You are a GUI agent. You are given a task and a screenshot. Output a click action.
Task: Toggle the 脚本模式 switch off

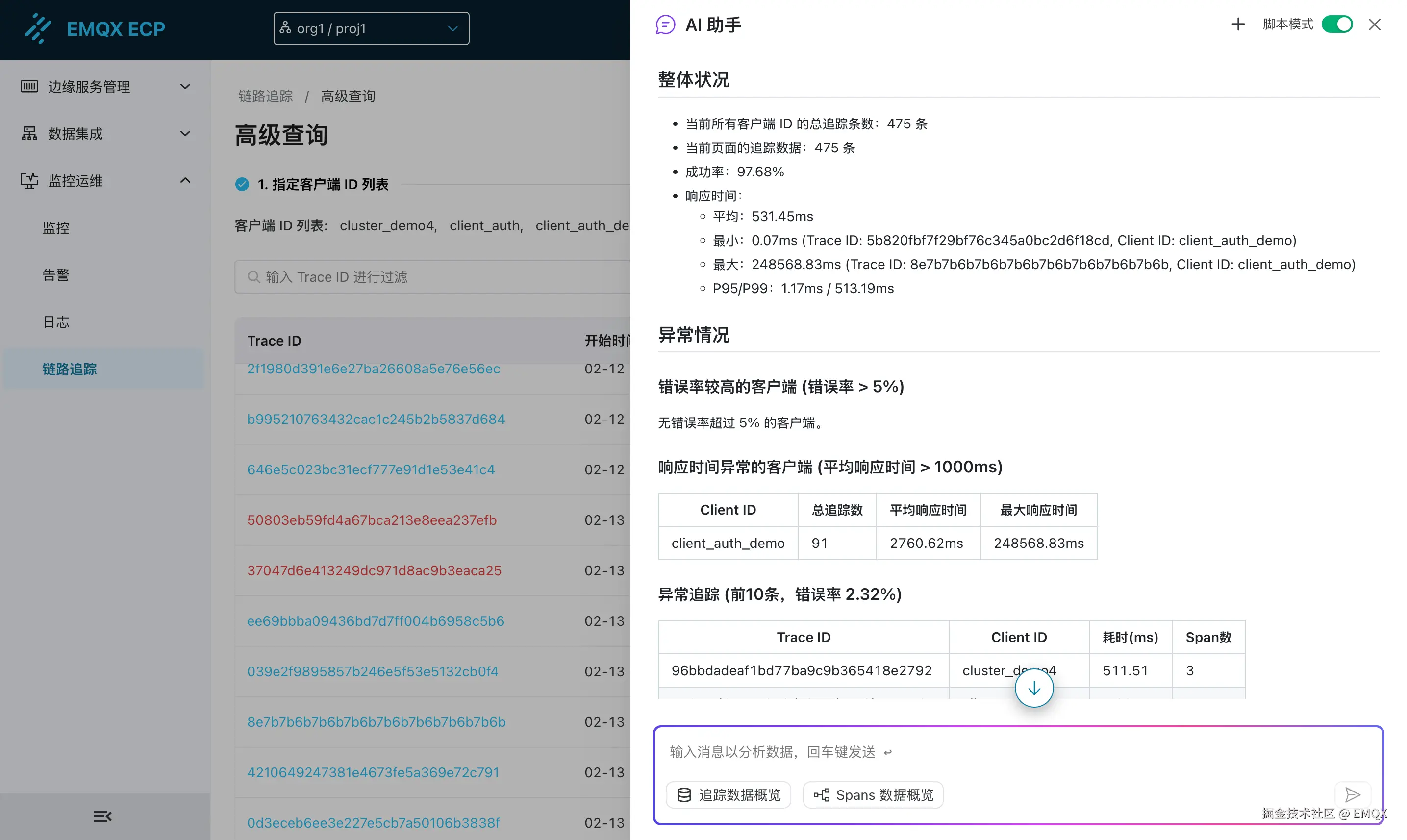[1337, 25]
